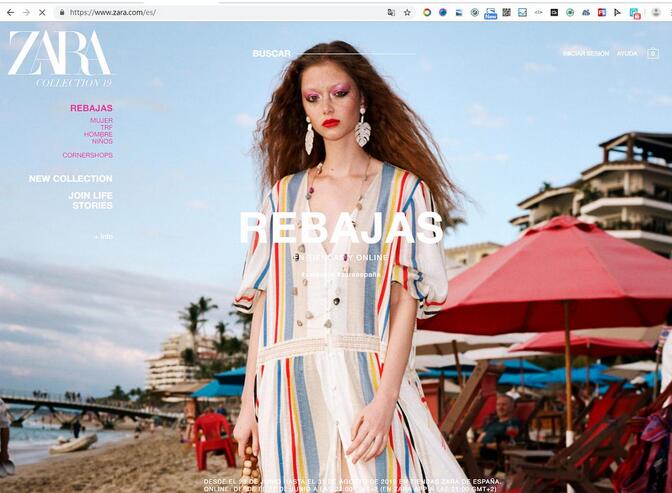Image resolution: width=672 pixels, height=493 pixels.
Task: Click the address bar URL zara.com/es
Action: click(x=113, y=12)
